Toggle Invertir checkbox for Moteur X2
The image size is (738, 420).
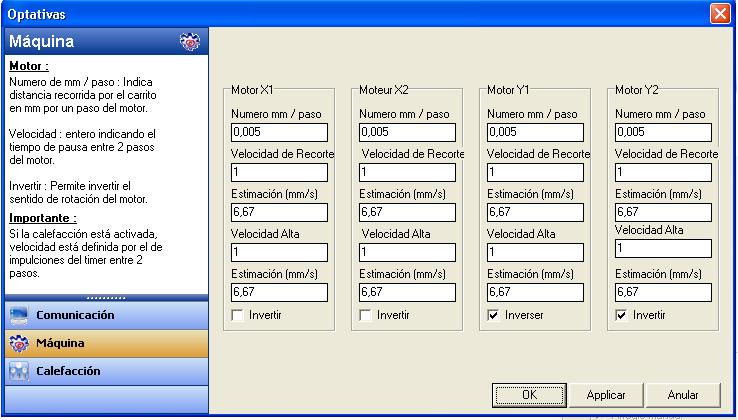tap(366, 315)
